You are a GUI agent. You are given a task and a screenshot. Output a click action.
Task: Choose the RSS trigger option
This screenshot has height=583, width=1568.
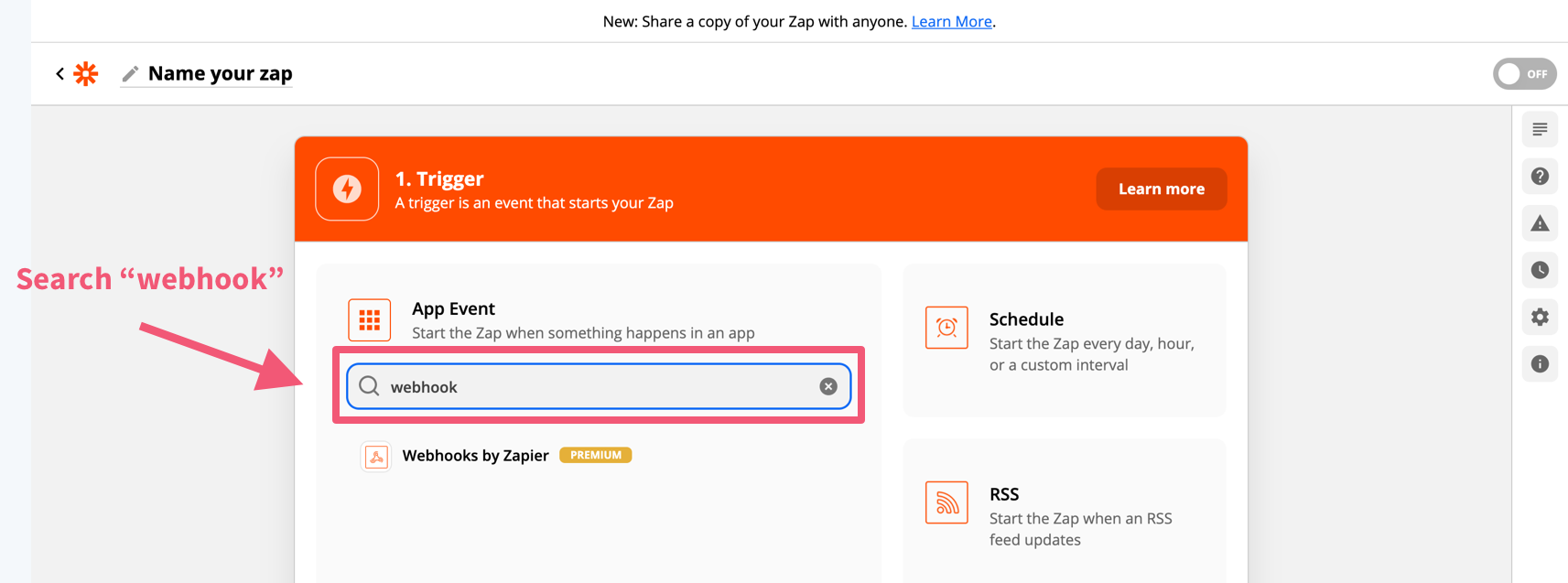tap(1065, 511)
